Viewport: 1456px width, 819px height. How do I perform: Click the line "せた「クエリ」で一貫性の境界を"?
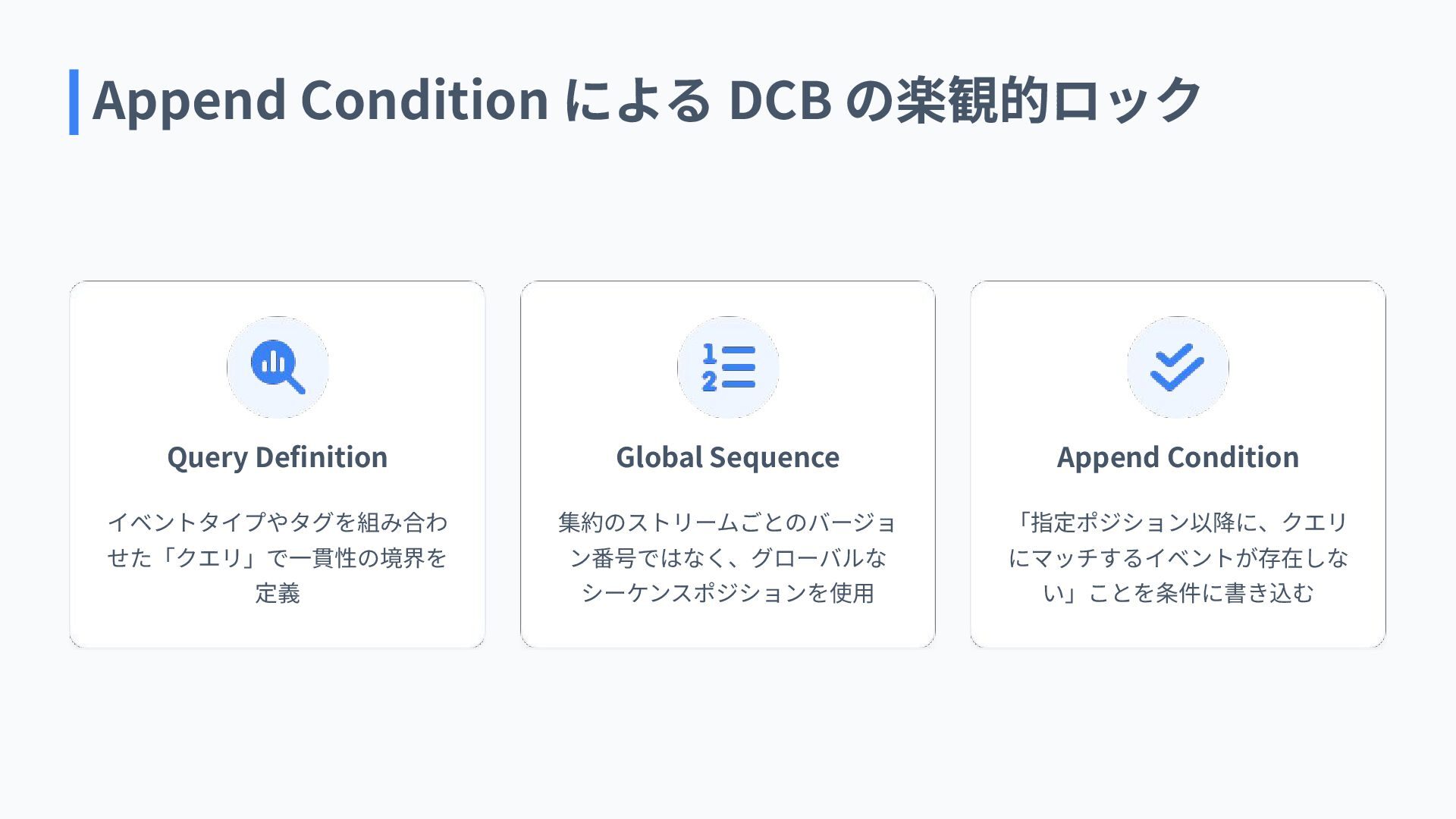[x=278, y=557]
